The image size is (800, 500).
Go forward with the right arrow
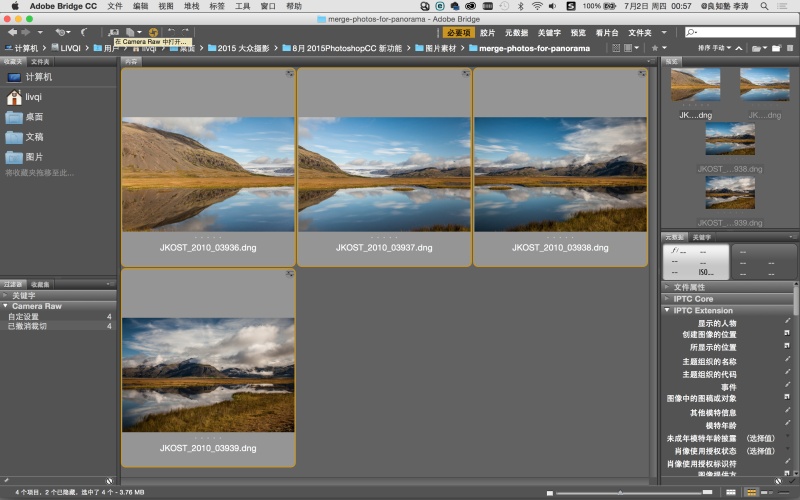(x=26, y=32)
